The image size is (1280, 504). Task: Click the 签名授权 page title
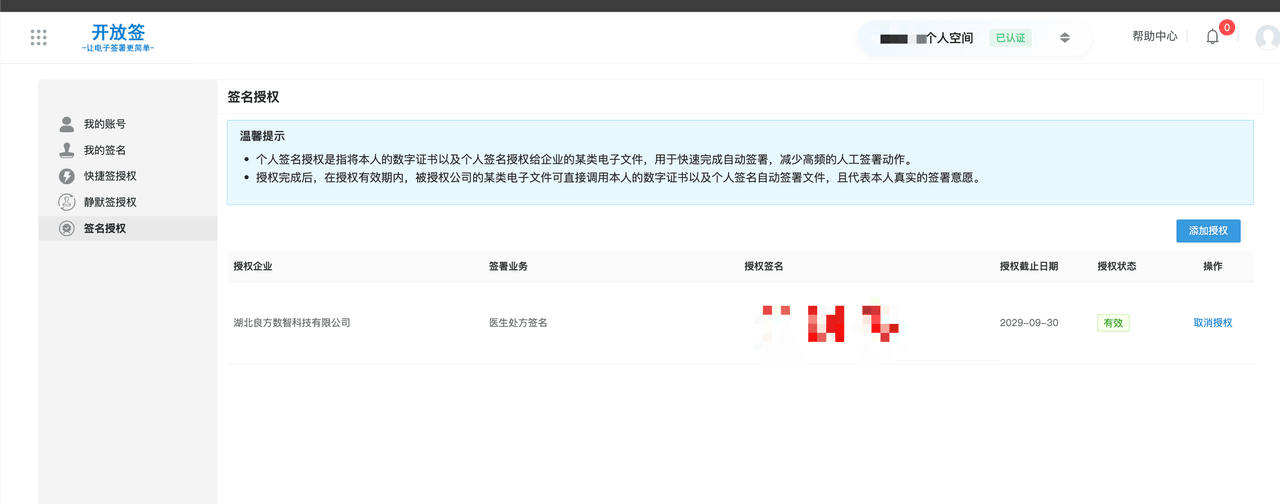tap(253, 97)
